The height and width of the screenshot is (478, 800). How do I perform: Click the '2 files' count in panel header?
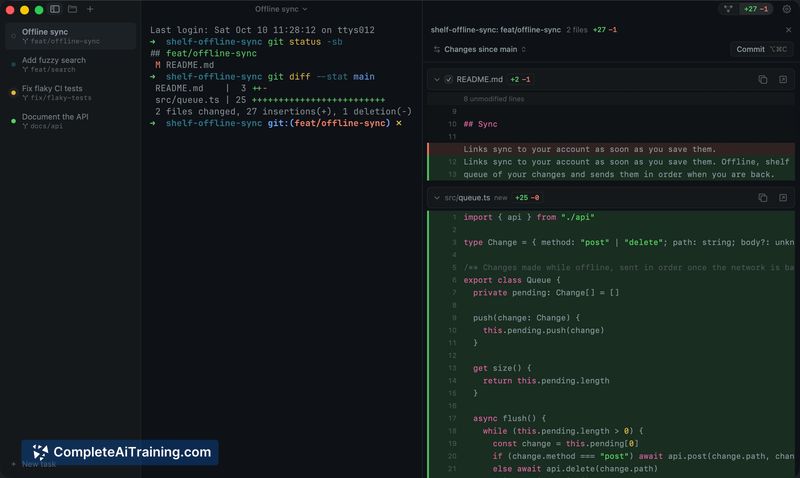pyautogui.click(x=577, y=30)
